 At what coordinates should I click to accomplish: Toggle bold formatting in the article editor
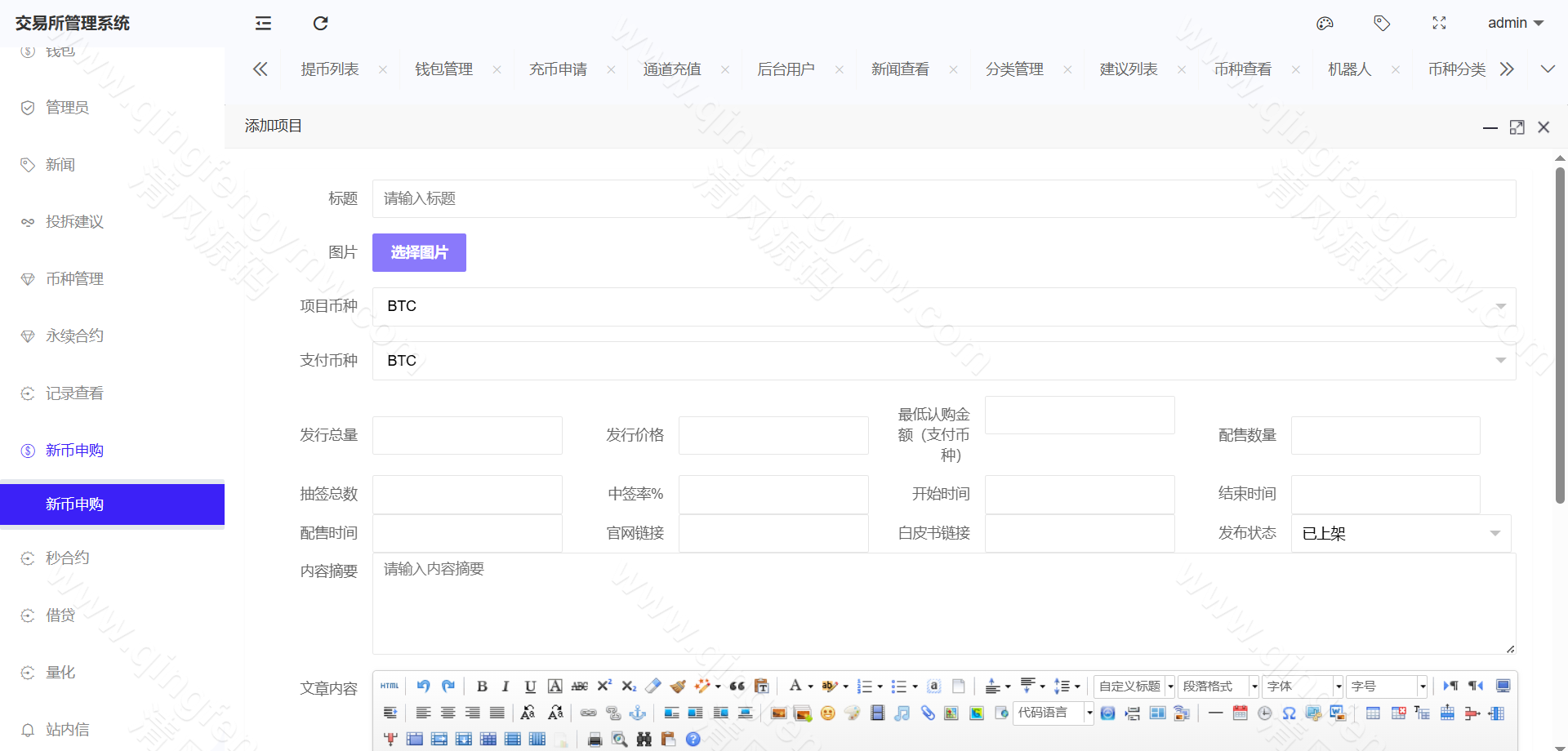pyautogui.click(x=483, y=687)
